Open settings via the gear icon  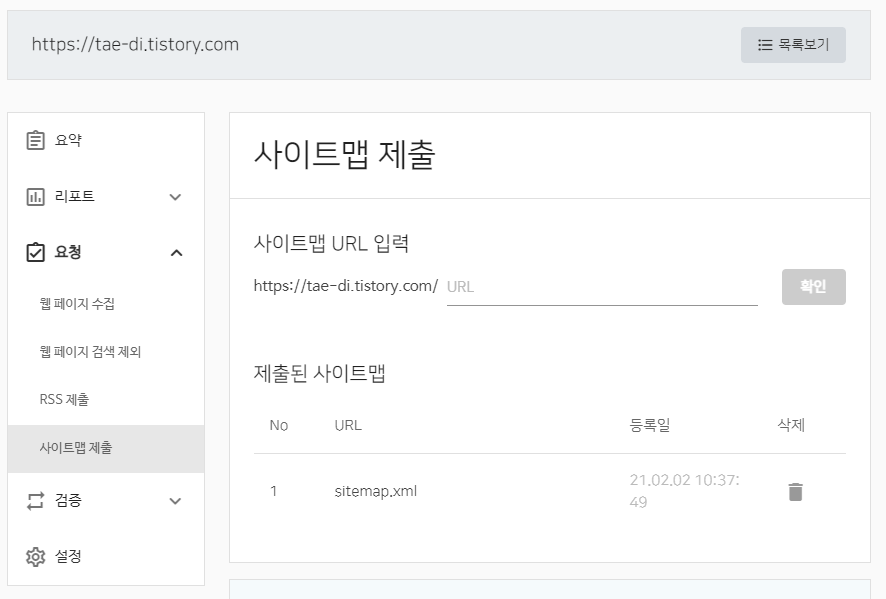pos(33,556)
